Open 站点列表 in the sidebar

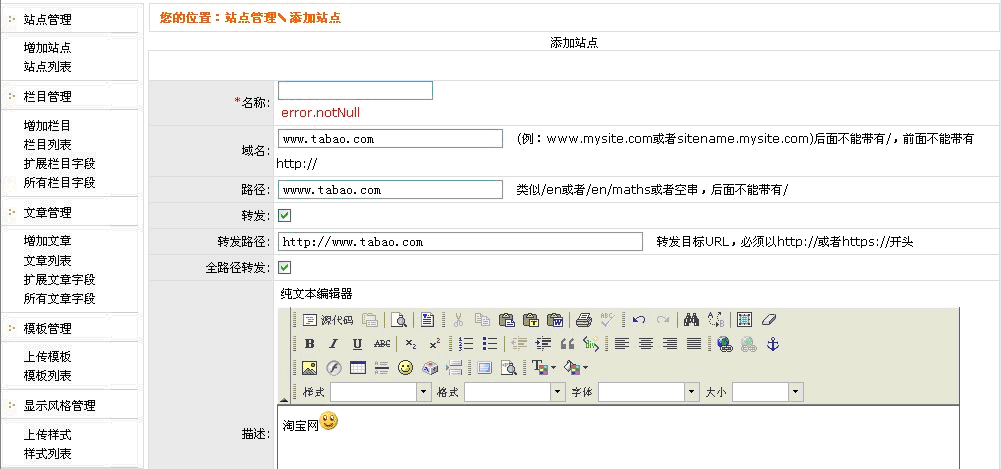pyautogui.click(x=47, y=67)
